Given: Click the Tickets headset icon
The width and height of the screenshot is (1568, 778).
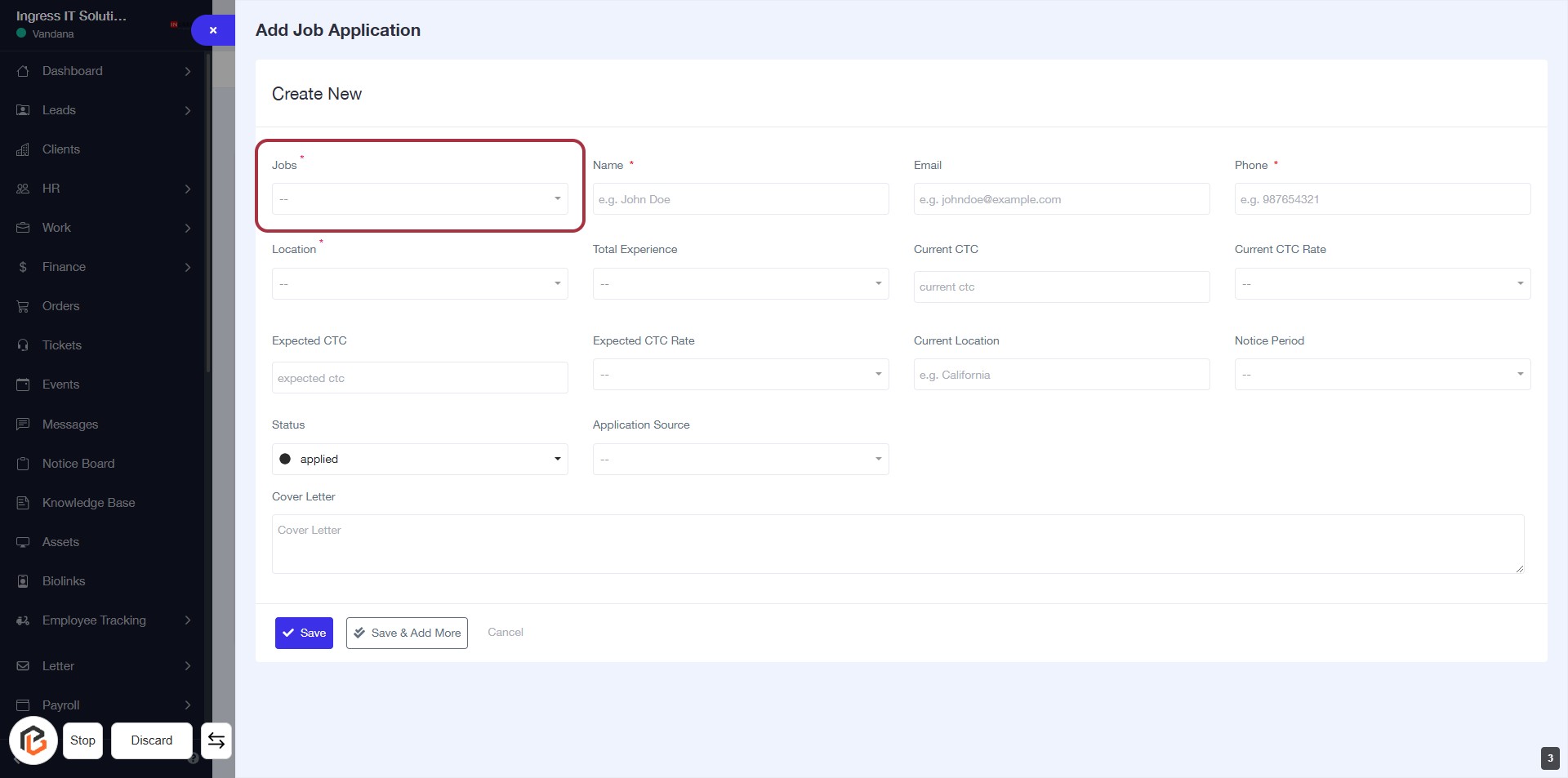Looking at the screenshot, I should [23, 345].
